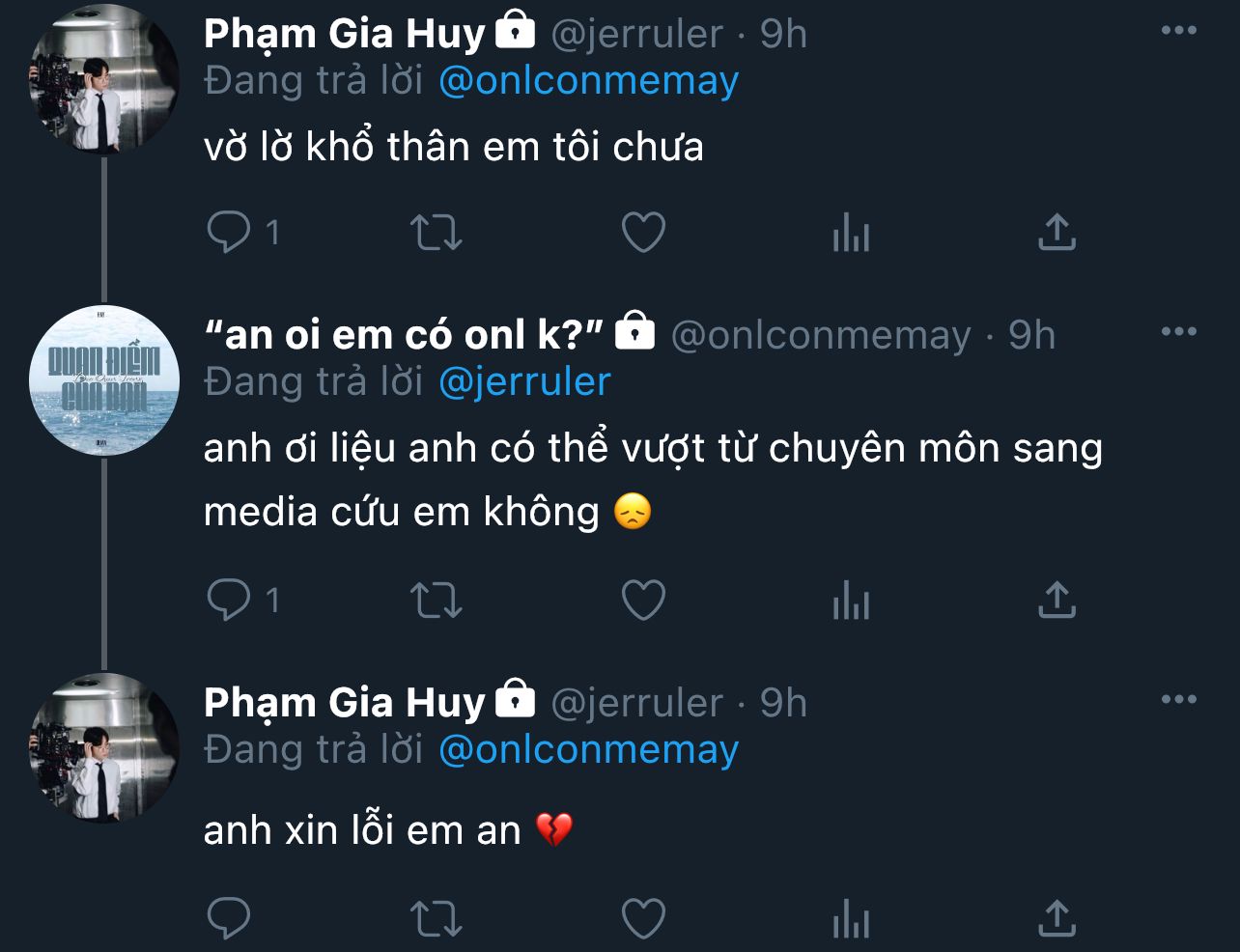Image resolution: width=1240 pixels, height=952 pixels.
Task: Open the @jerruler mention link in the second tweet
Action: [x=524, y=382]
